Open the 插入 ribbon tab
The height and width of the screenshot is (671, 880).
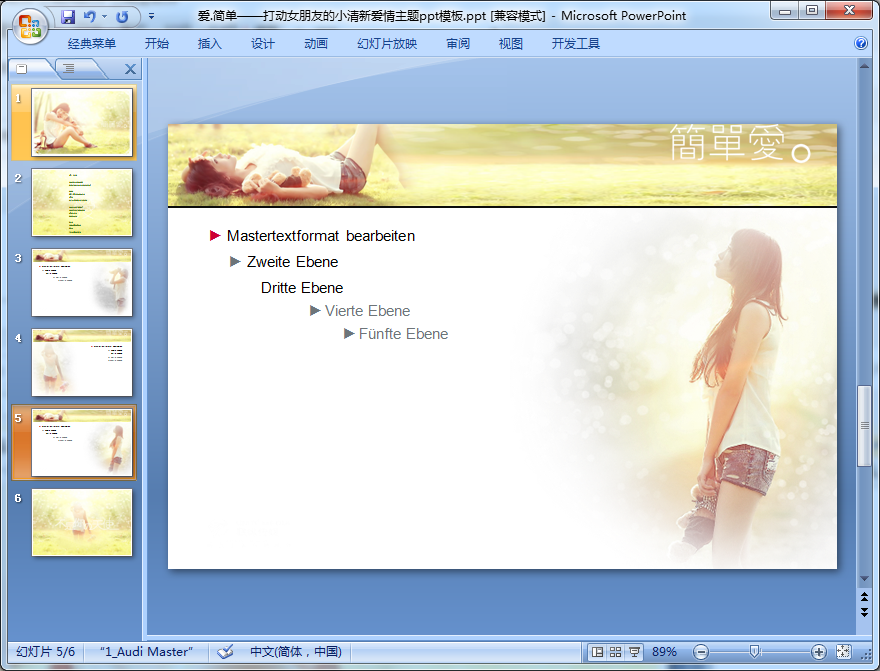click(x=210, y=44)
